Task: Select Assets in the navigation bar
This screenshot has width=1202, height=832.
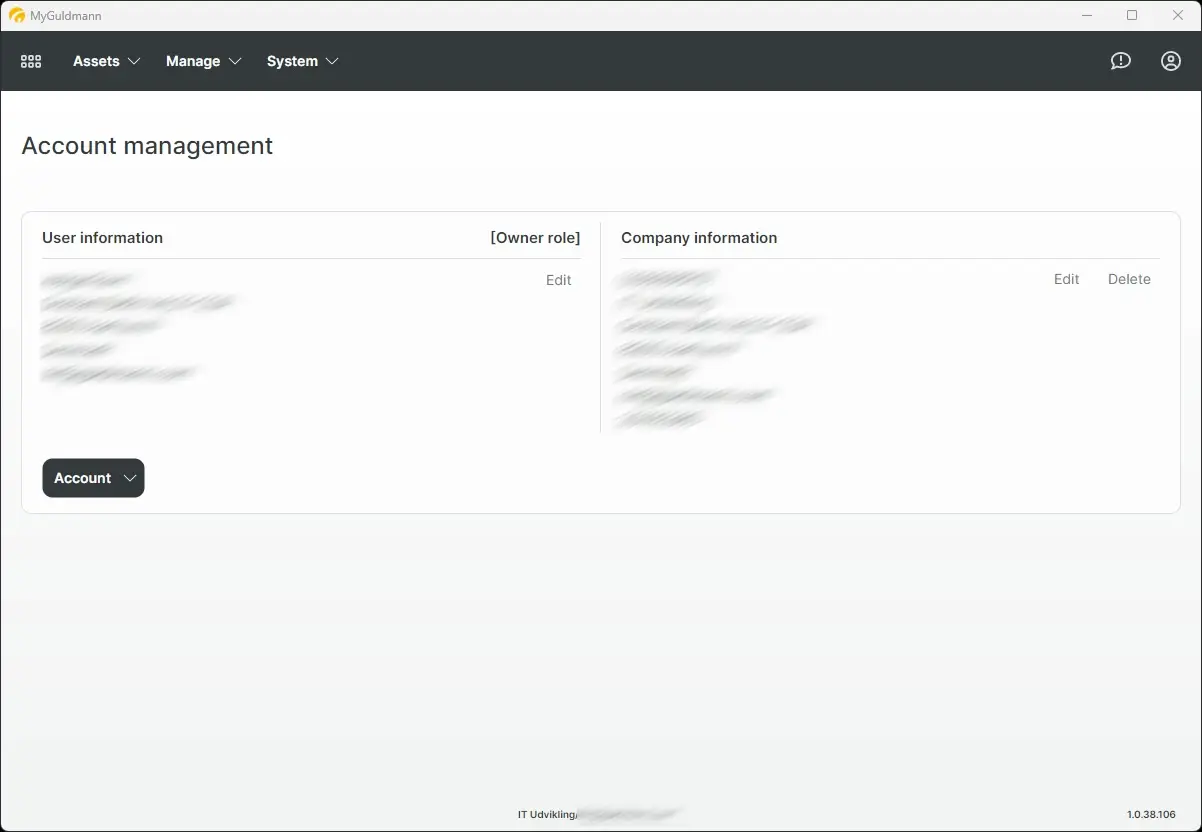Action: [96, 61]
